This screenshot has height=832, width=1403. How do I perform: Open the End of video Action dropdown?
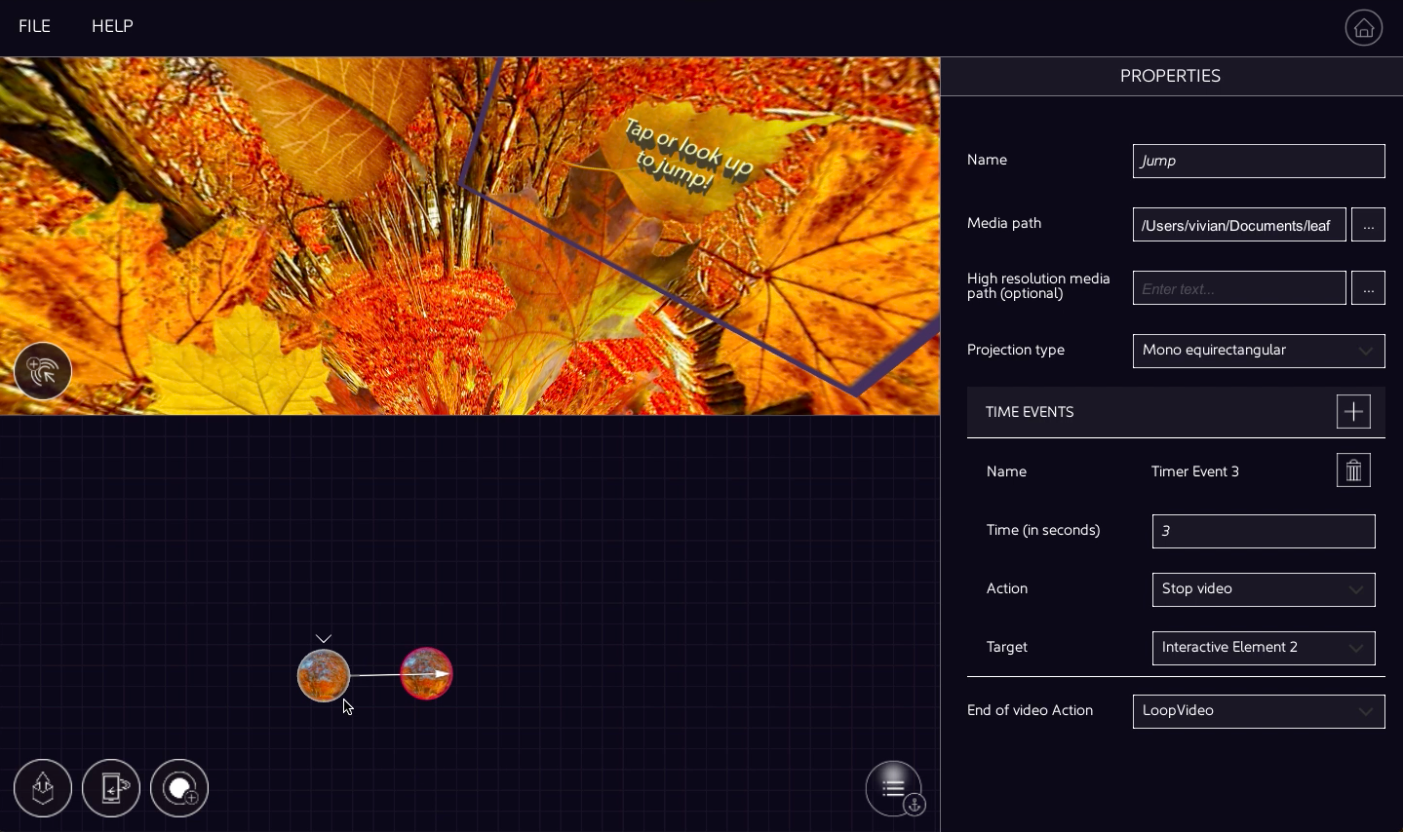coord(1258,711)
